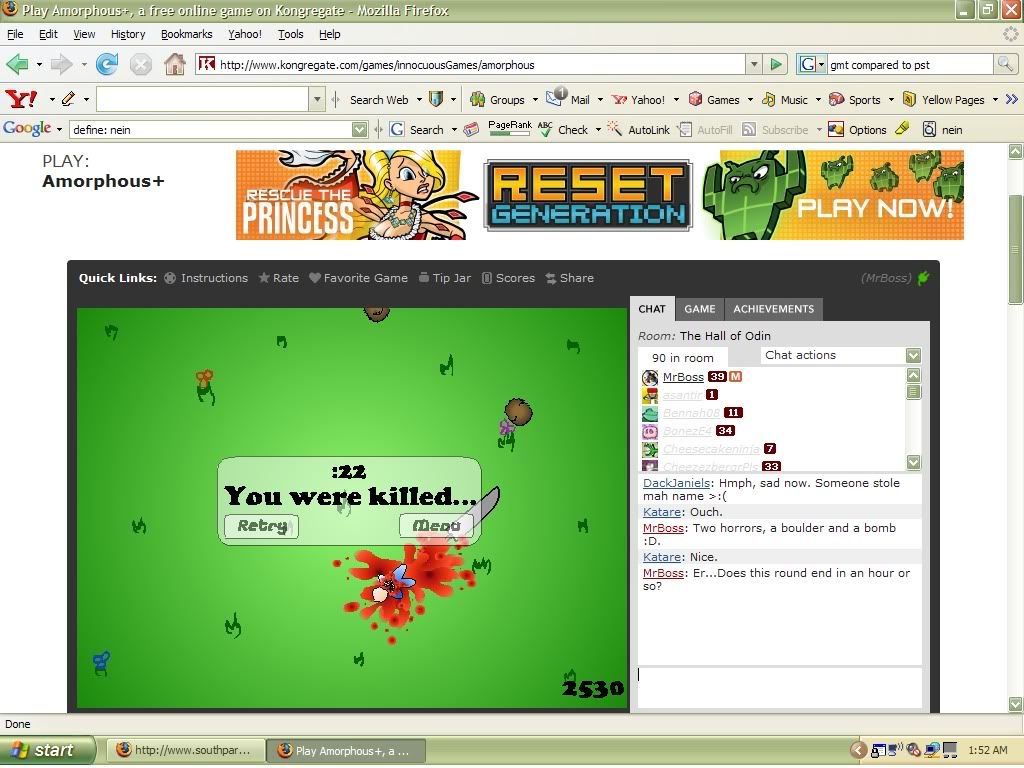This screenshot has width=1024, height=768.
Task: Reload the page with the refresh icon
Action: pos(106,64)
